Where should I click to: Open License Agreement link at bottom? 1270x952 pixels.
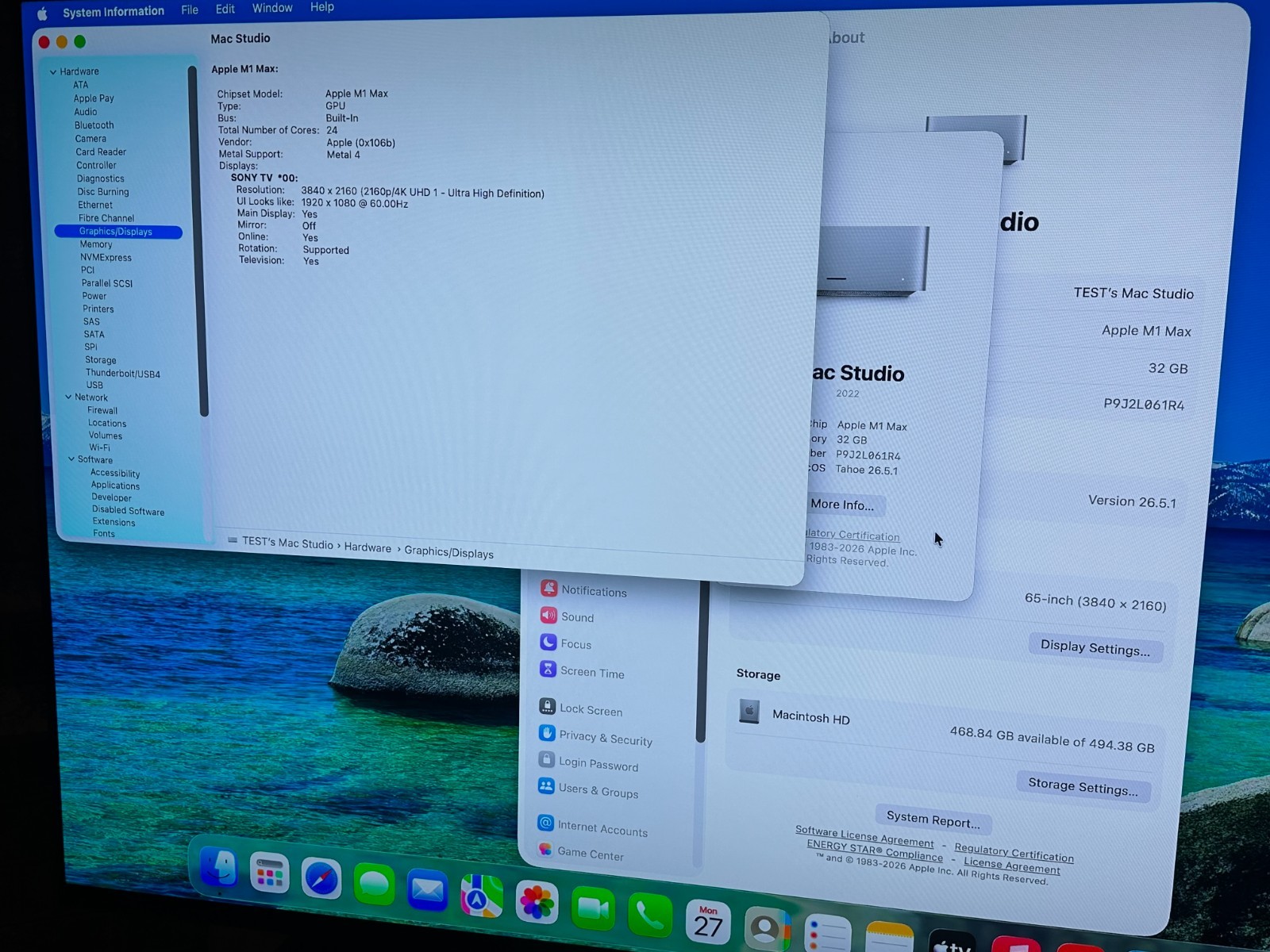[1011, 866]
